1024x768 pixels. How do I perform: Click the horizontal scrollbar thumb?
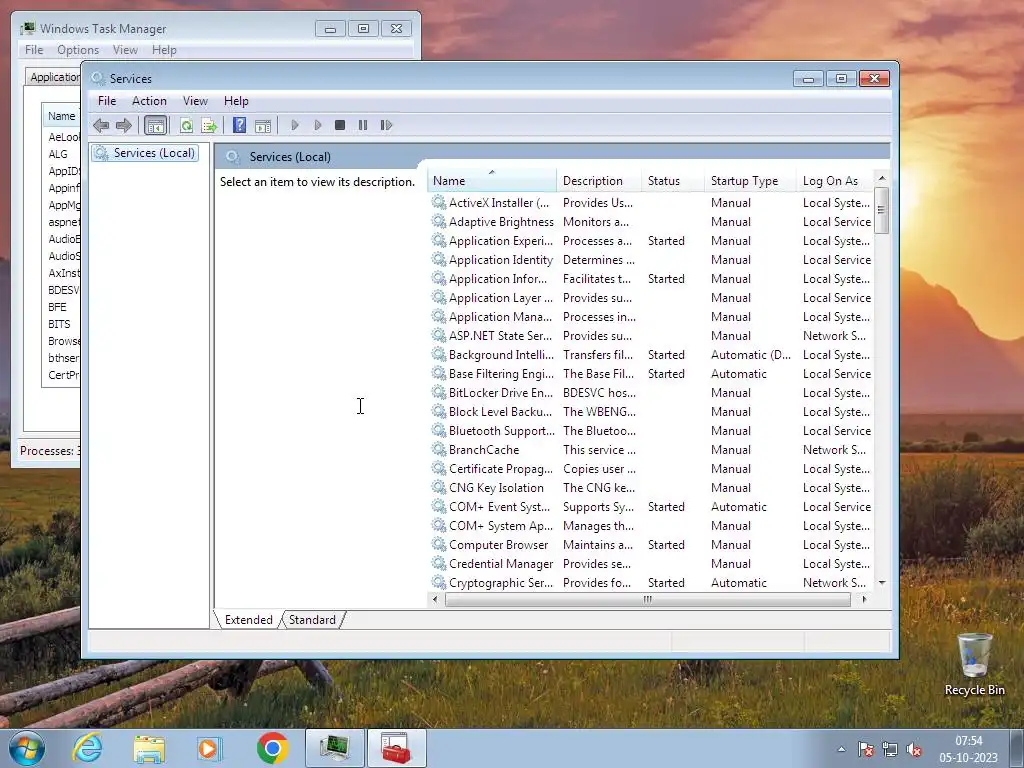(647, 599)
